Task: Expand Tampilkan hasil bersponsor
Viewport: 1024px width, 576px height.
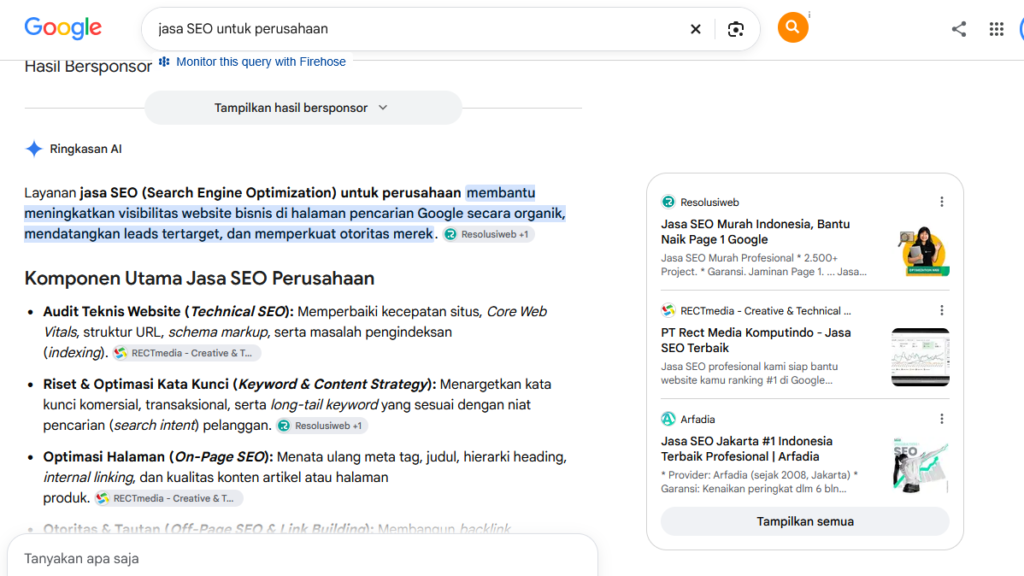Action: coord(303,108)
